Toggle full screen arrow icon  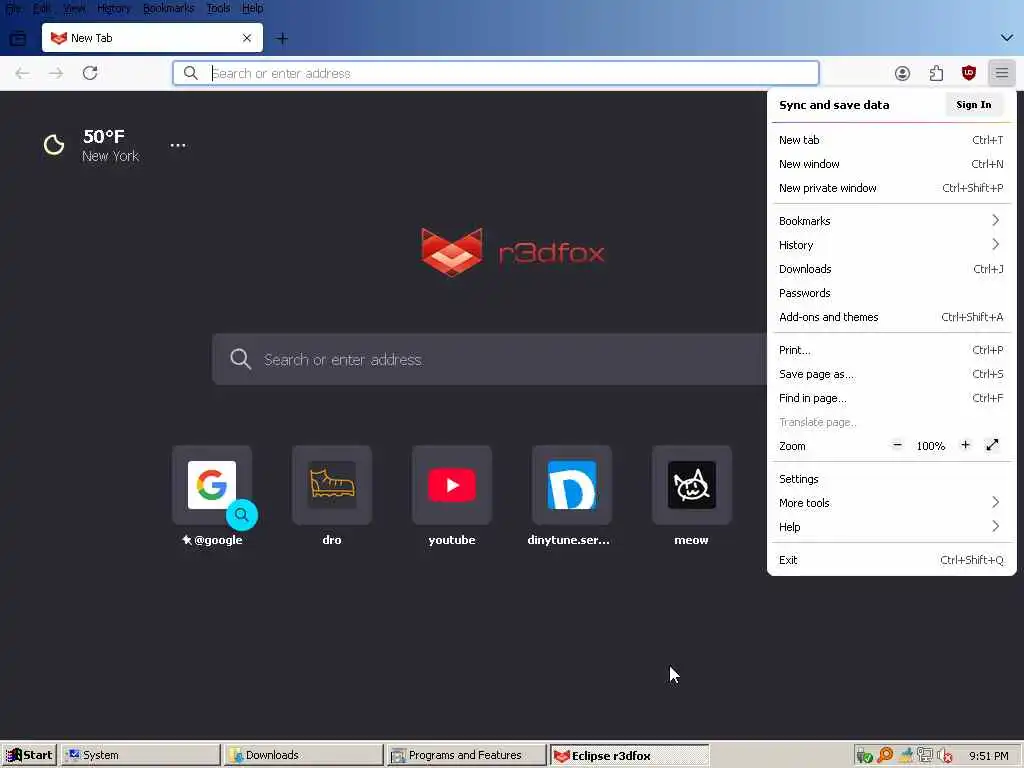click(992, 445)
